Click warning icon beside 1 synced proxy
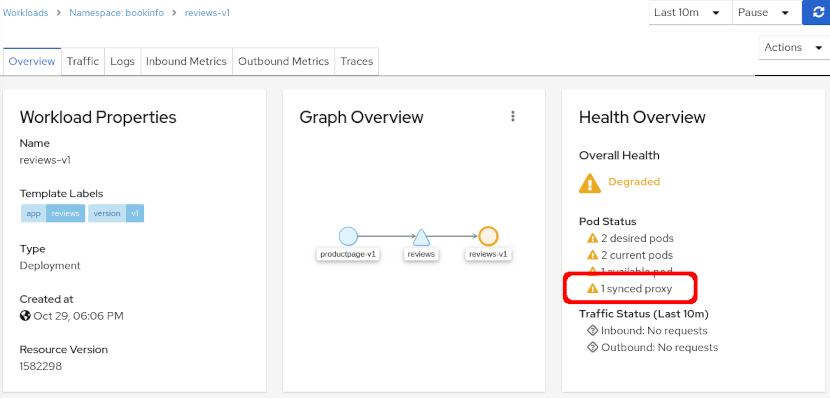Viewport: 830px width, 398px height. [x=593, y=289]
